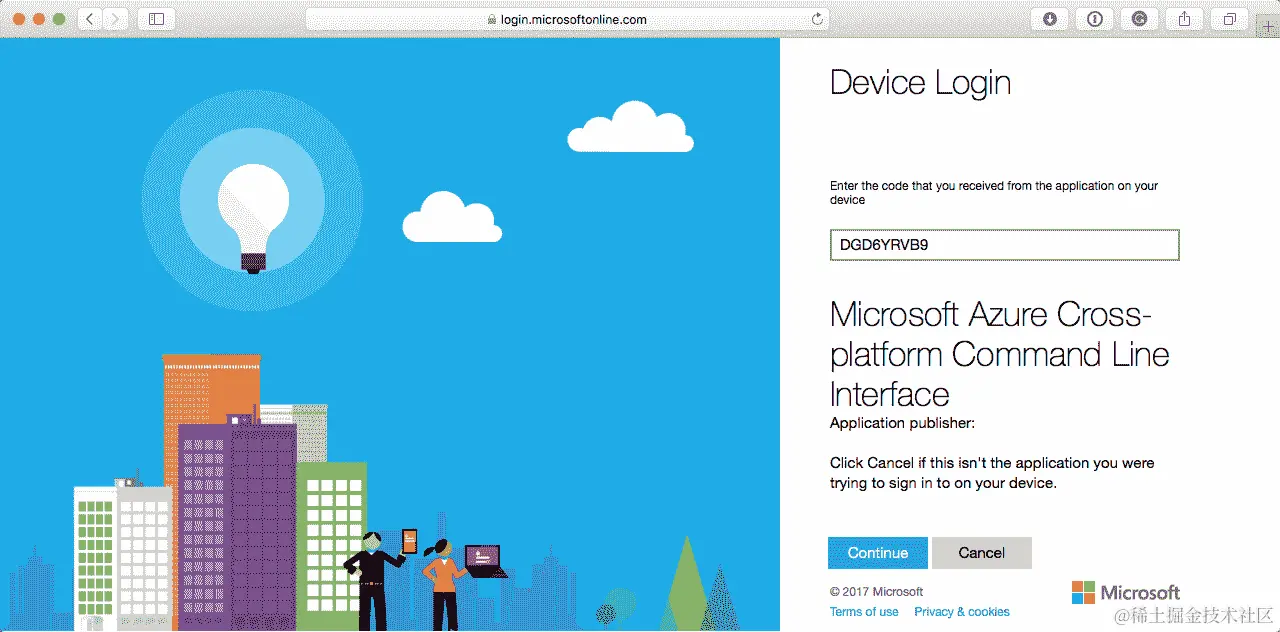Click the Application publisher label
Screen dimensions: 1280x632
[x=902, y=423]
